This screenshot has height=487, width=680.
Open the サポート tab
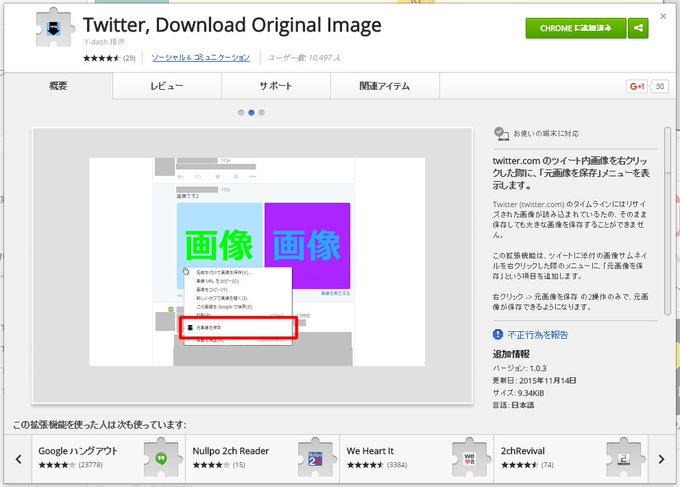pyautogui.click(x=276, y=86)
